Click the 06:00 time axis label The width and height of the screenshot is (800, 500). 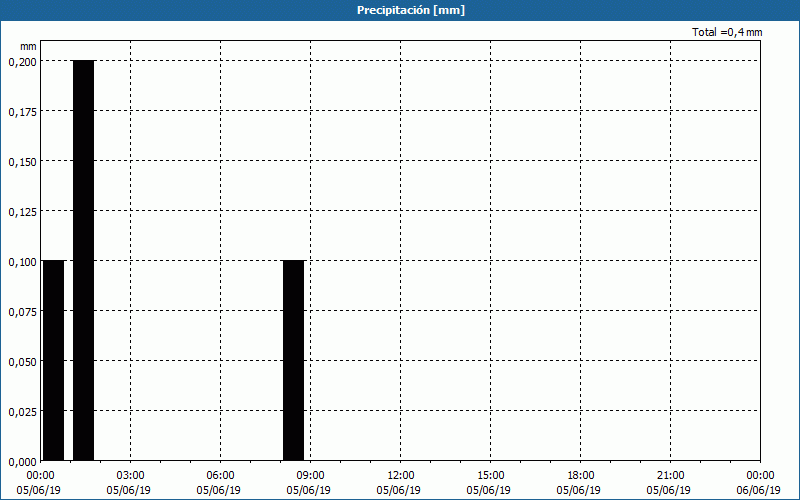click(220, 476)
